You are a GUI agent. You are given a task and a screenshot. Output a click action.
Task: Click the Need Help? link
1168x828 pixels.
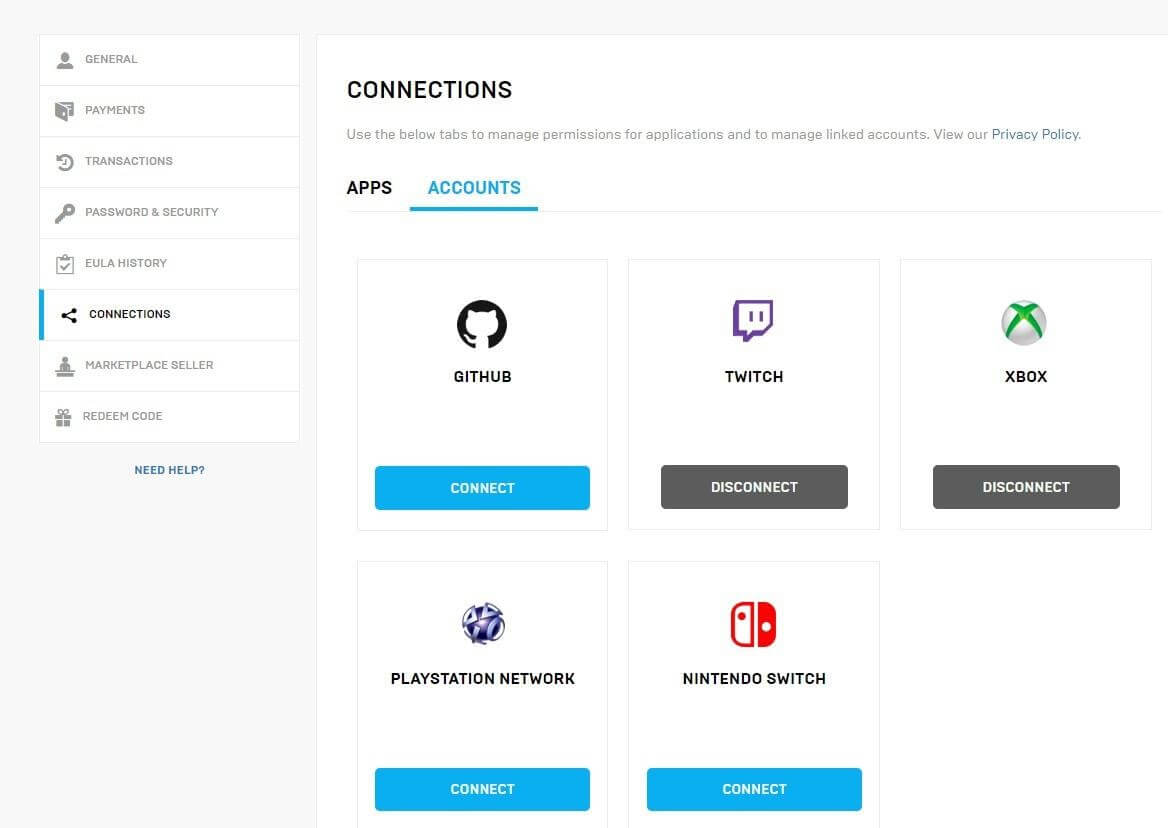click(x=170, y=470)
